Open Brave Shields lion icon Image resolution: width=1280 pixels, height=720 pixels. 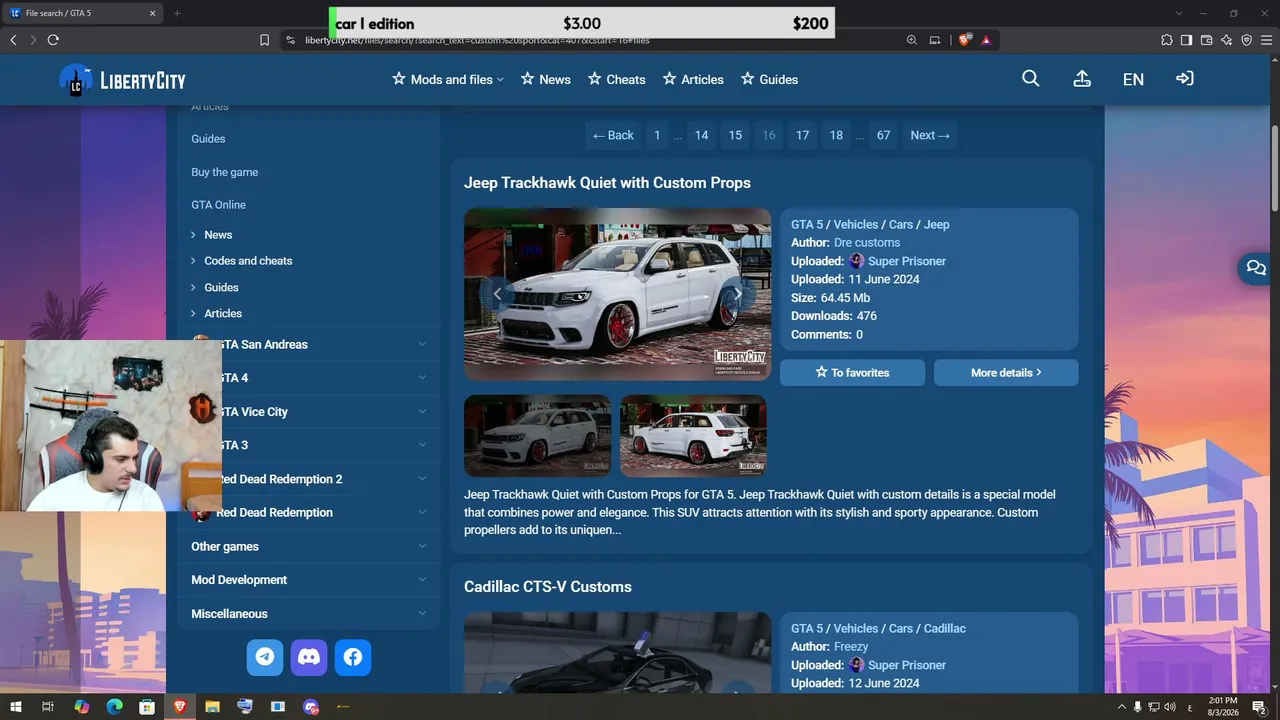[965, 40]
